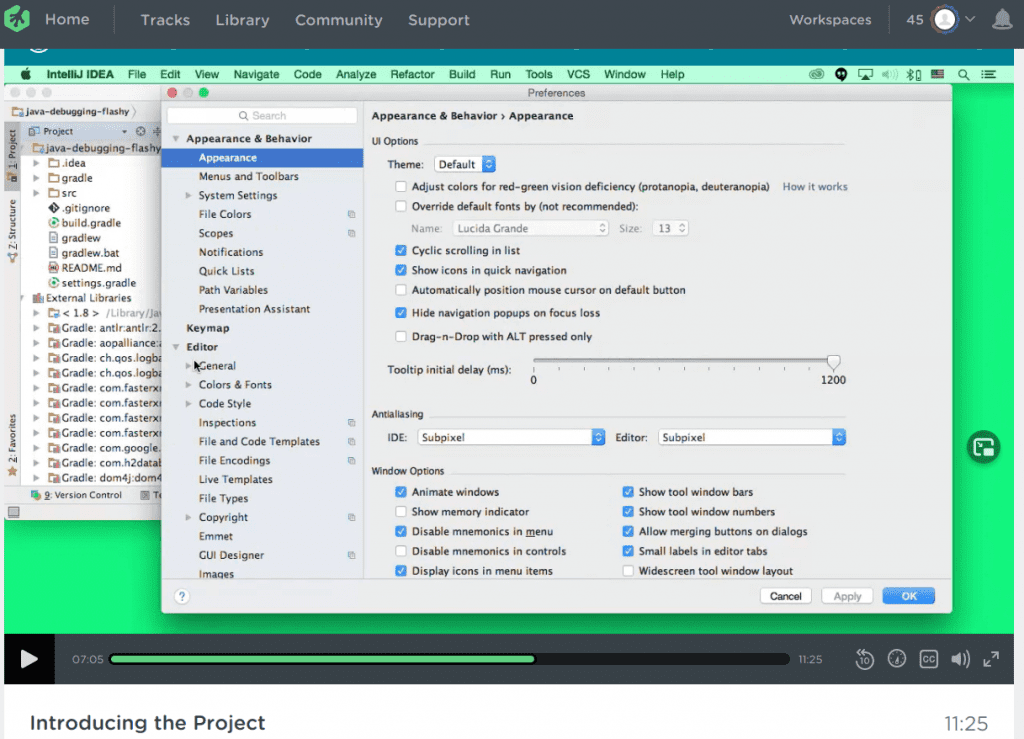Click the .gitignore file icon
This screenshot has height=739, width=1024.
click(x=54, y=208)
